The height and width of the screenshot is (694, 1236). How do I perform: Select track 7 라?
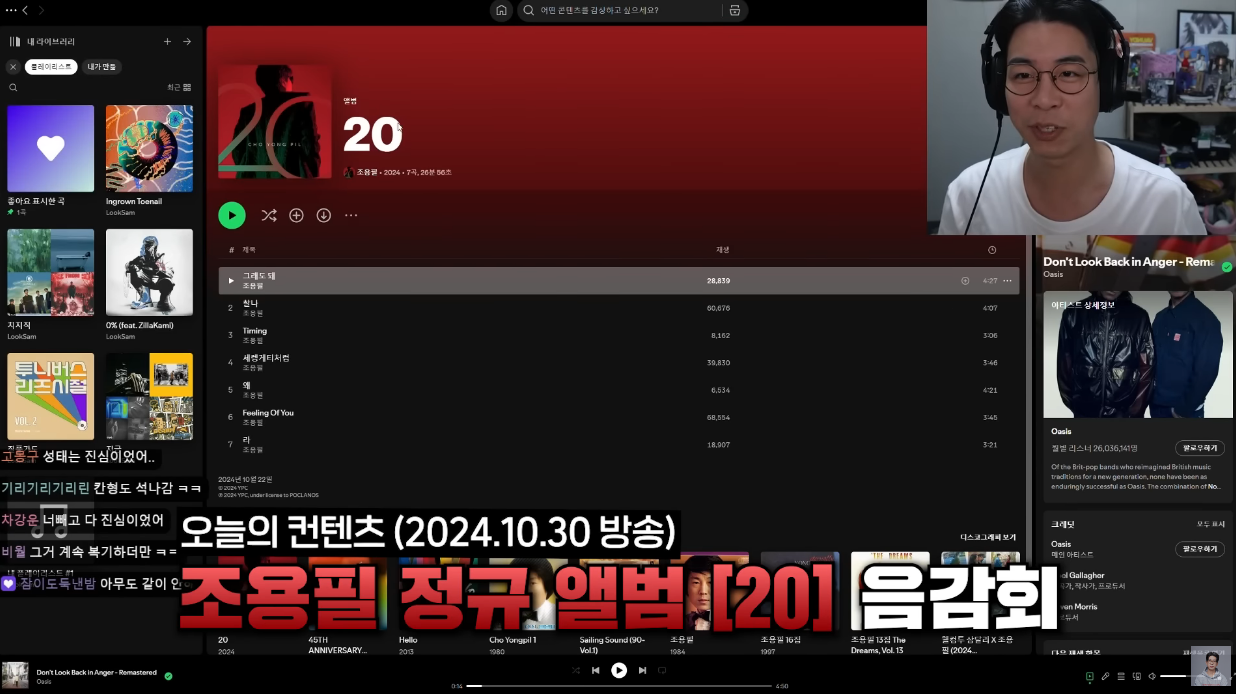[619, 444]
